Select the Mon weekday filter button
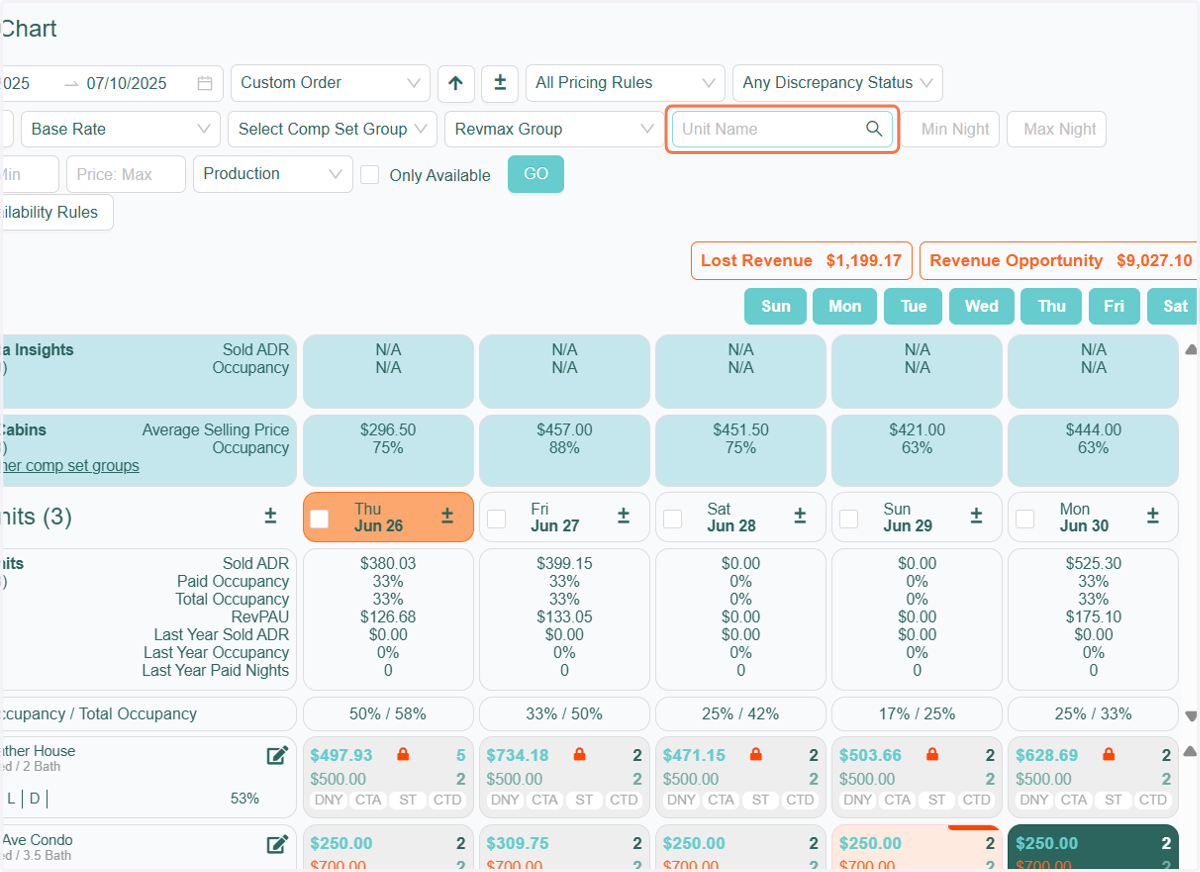Viewport: 1200px width, 872px height. click(844, 306)
